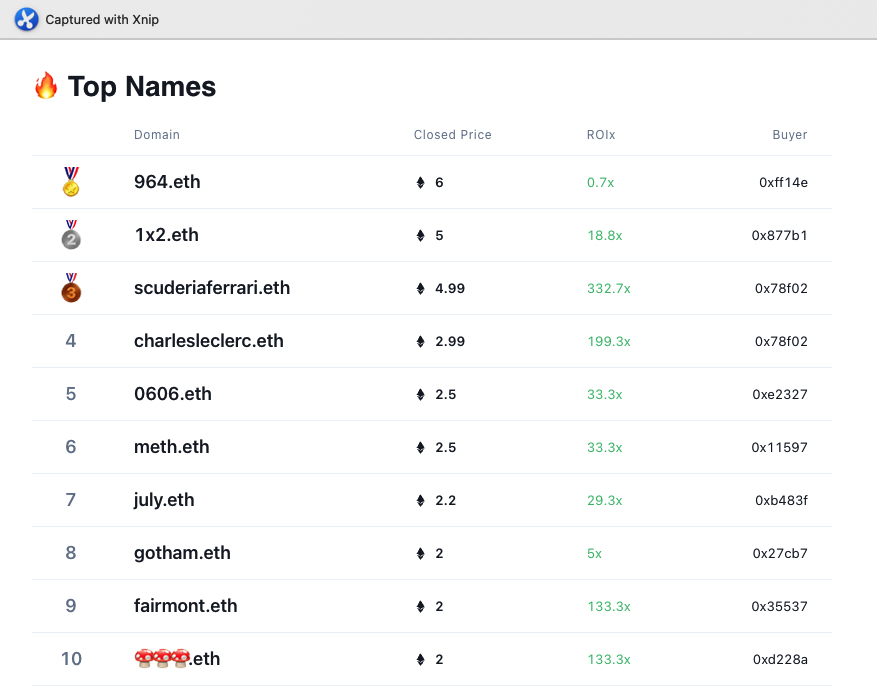The image size is (877, 689).
Task: Click rank number 7
Action: 70,499
